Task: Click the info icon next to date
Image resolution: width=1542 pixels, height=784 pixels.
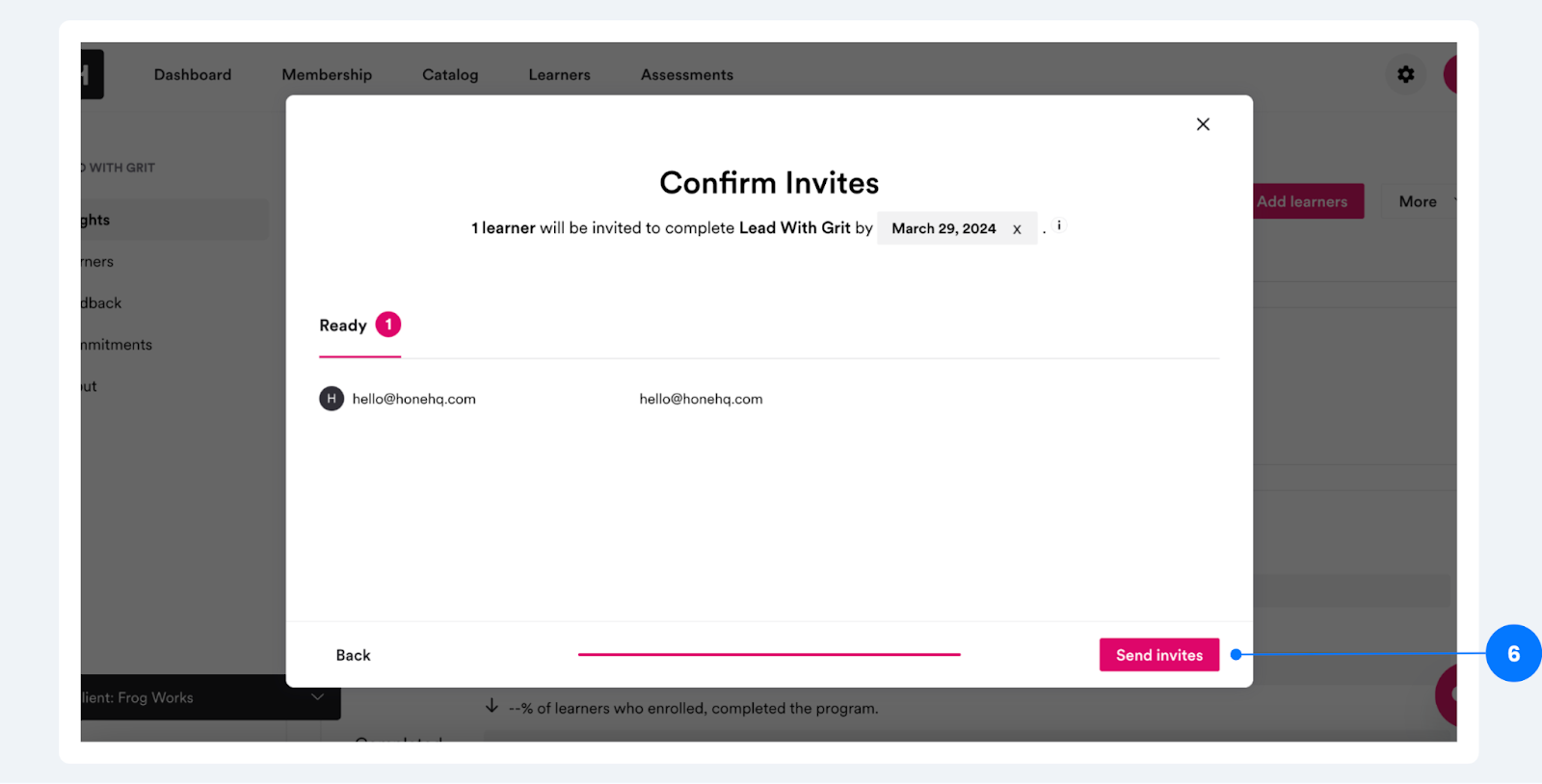Action: tap(1059, 226)
